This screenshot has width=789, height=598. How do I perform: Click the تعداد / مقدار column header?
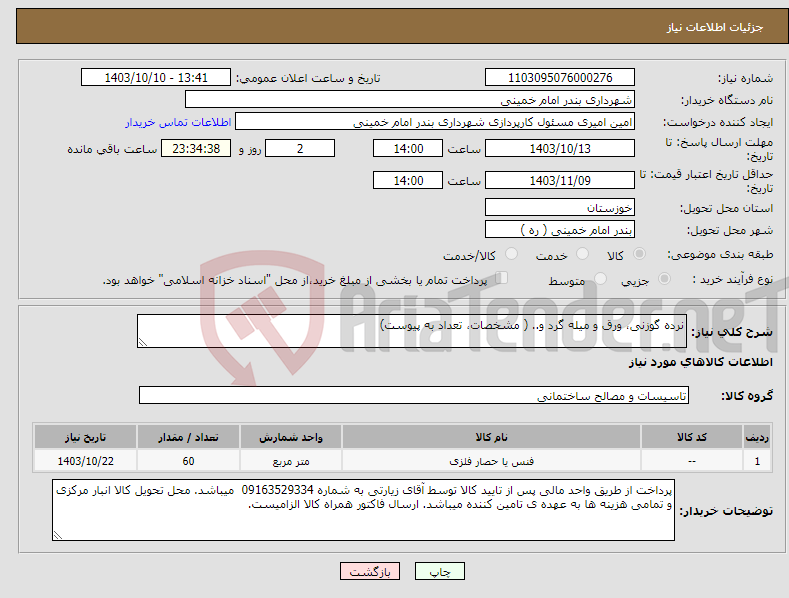coord(188,437)
